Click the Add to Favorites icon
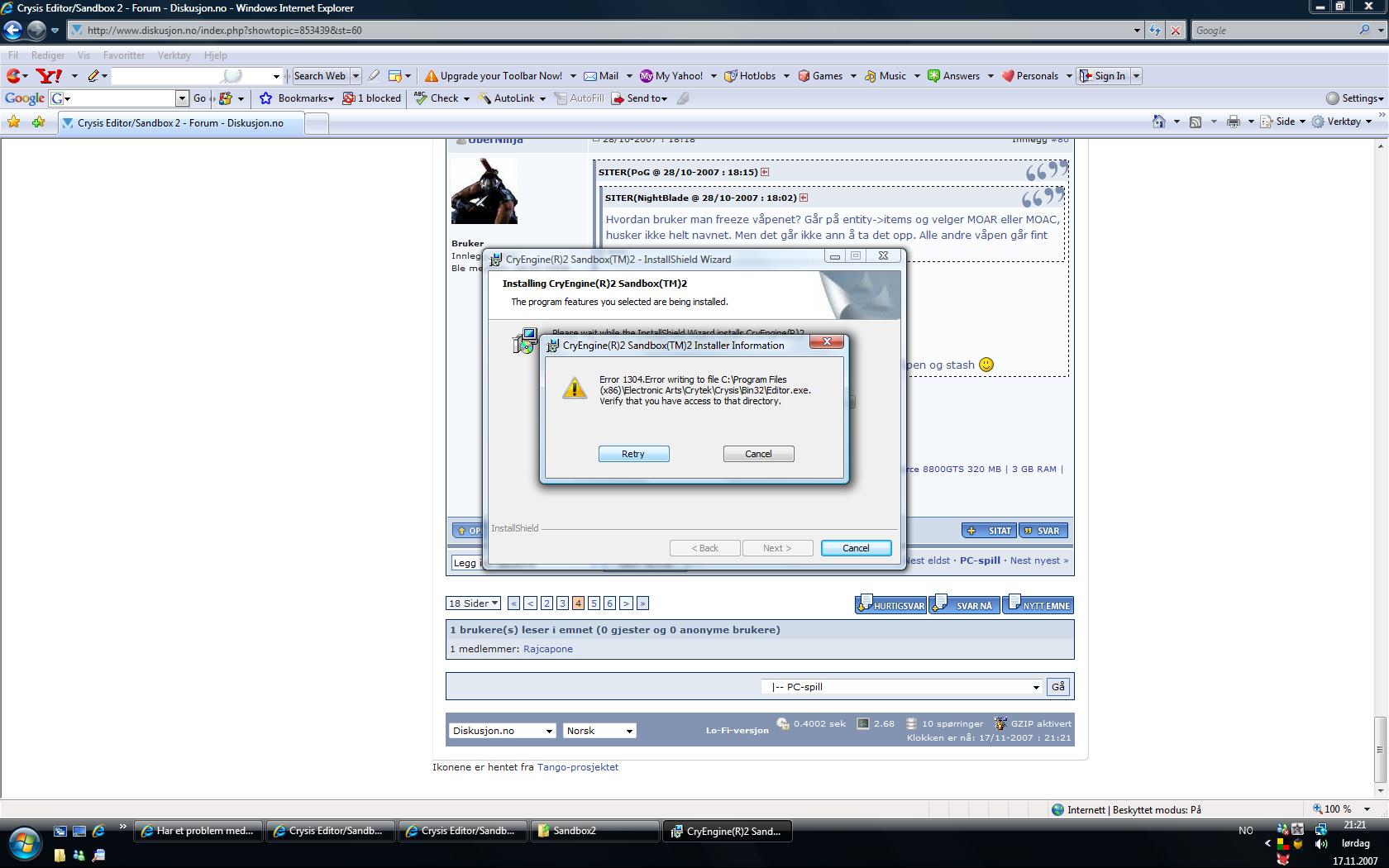 [38, 122]
